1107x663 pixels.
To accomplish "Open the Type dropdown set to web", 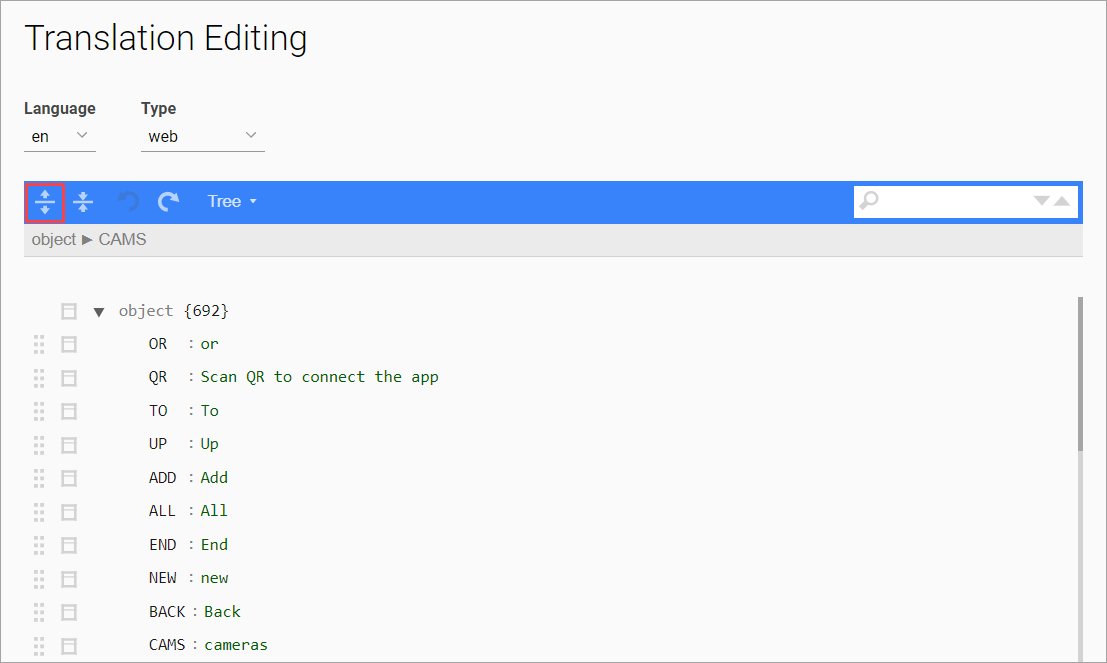I will [202, 136].
